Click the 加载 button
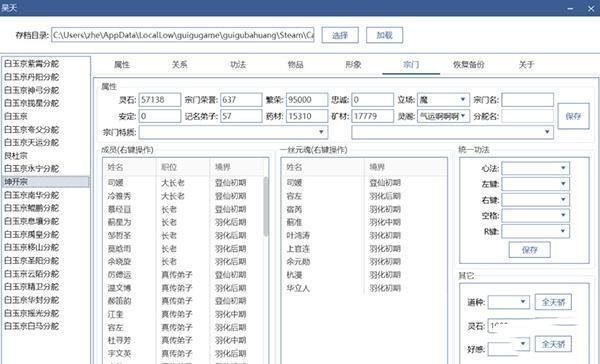600x364 pixels. [384, 35]
